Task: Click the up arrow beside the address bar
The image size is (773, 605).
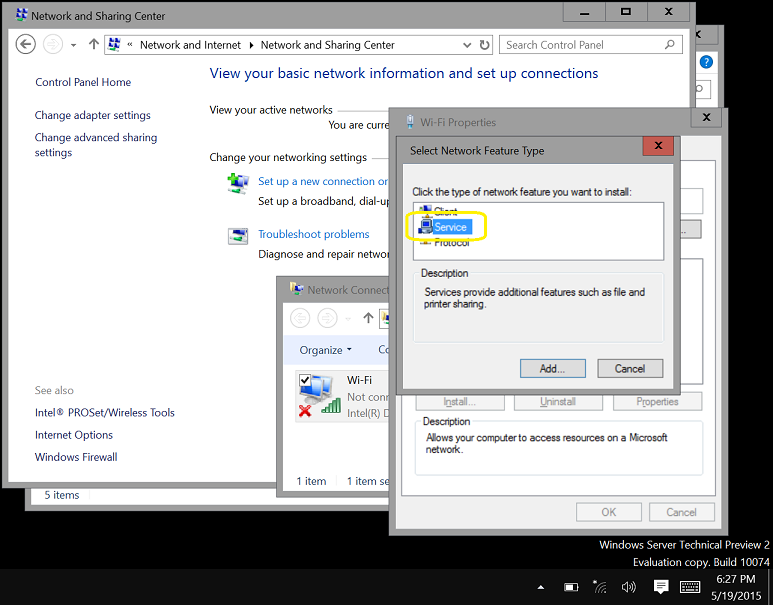Action: 94,44
